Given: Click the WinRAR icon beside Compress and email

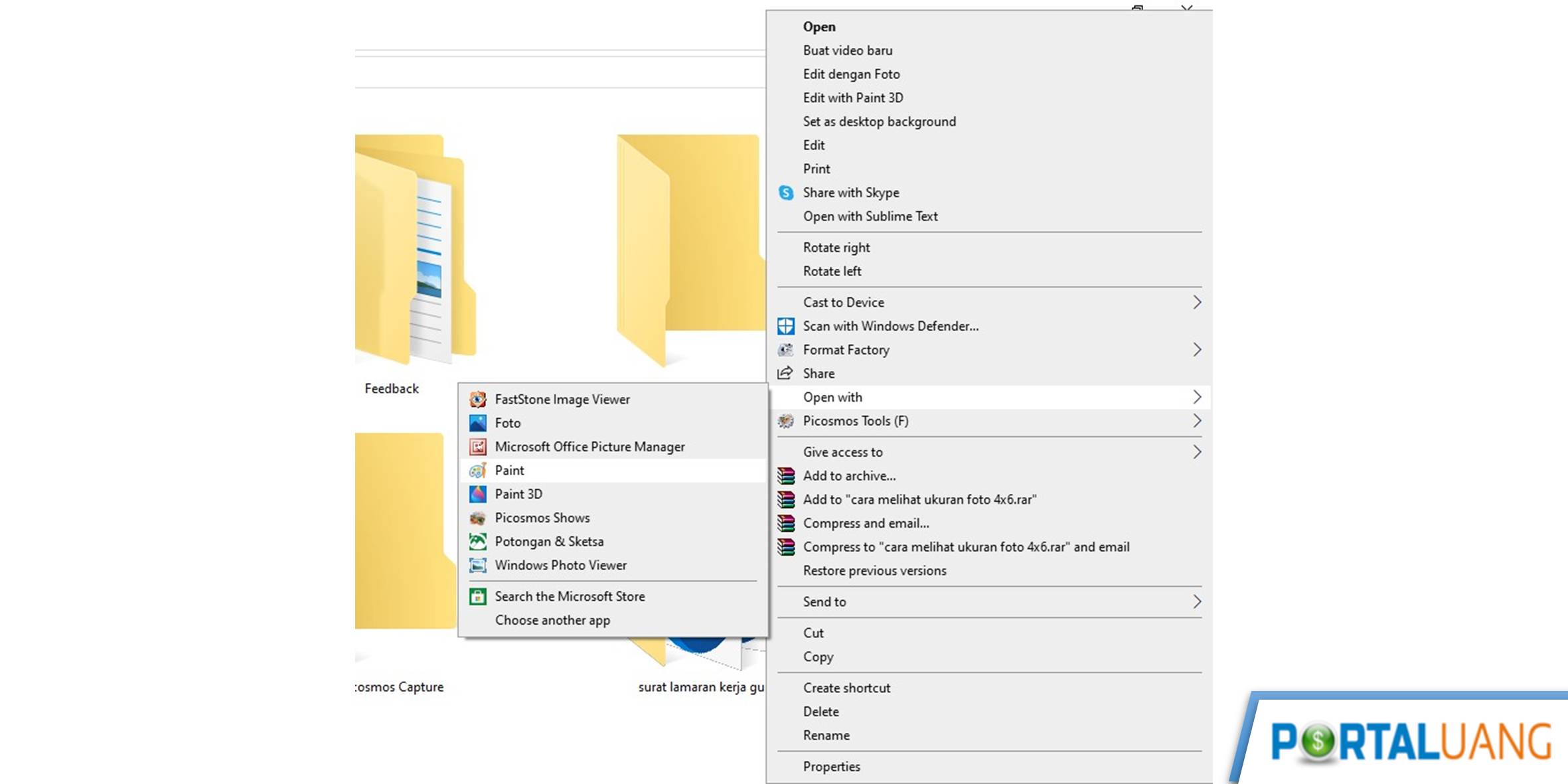Looking at the screenshot, I should [x=786, y=523].
